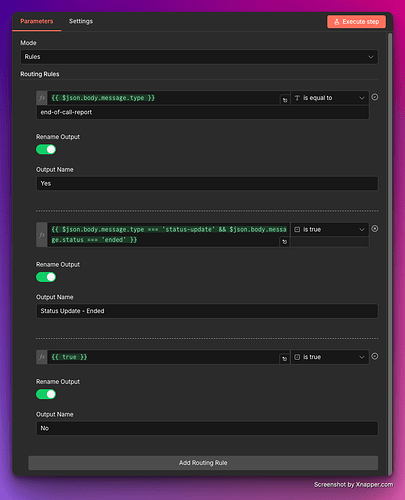
Task: Open the Settings tab
Action: click(81, 21)
